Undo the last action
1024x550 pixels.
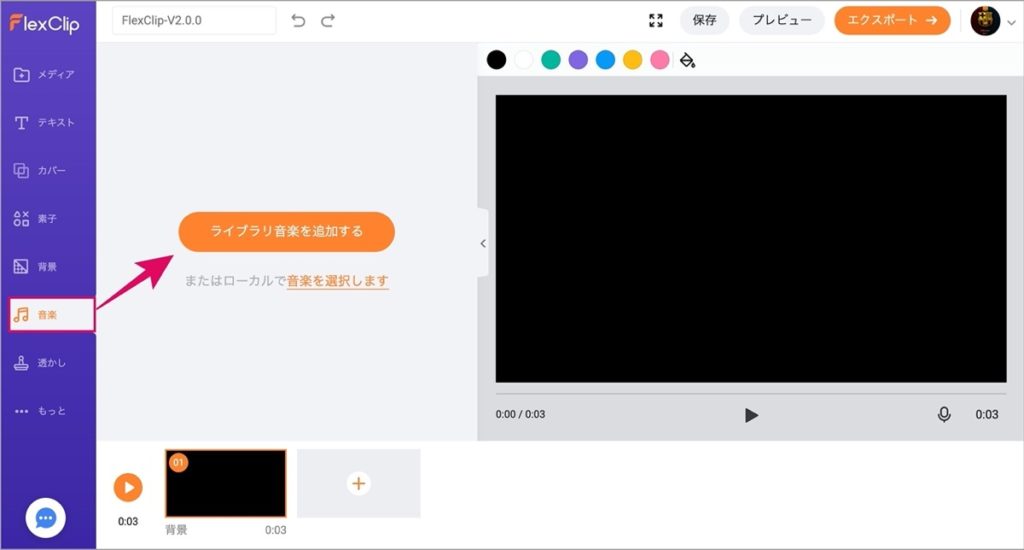(298, 20)
